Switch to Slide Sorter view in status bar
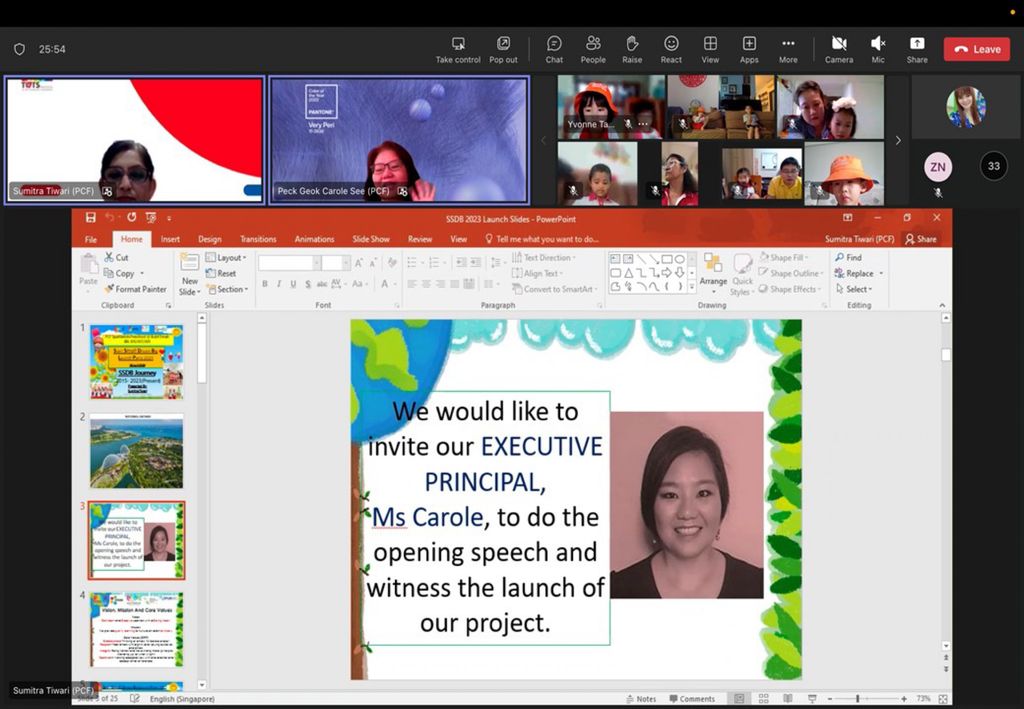1024x709 pixels. point(763,699)
